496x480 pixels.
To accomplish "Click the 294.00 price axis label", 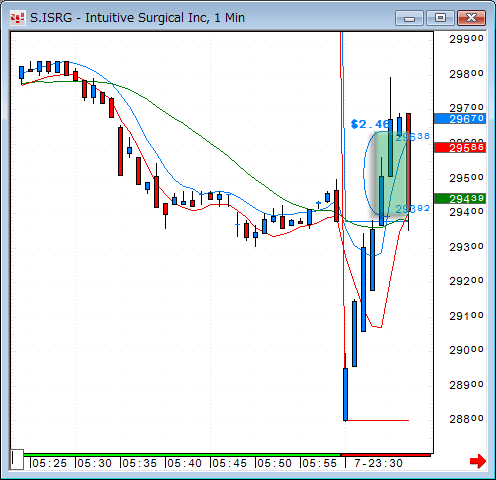I will point(466,212).
